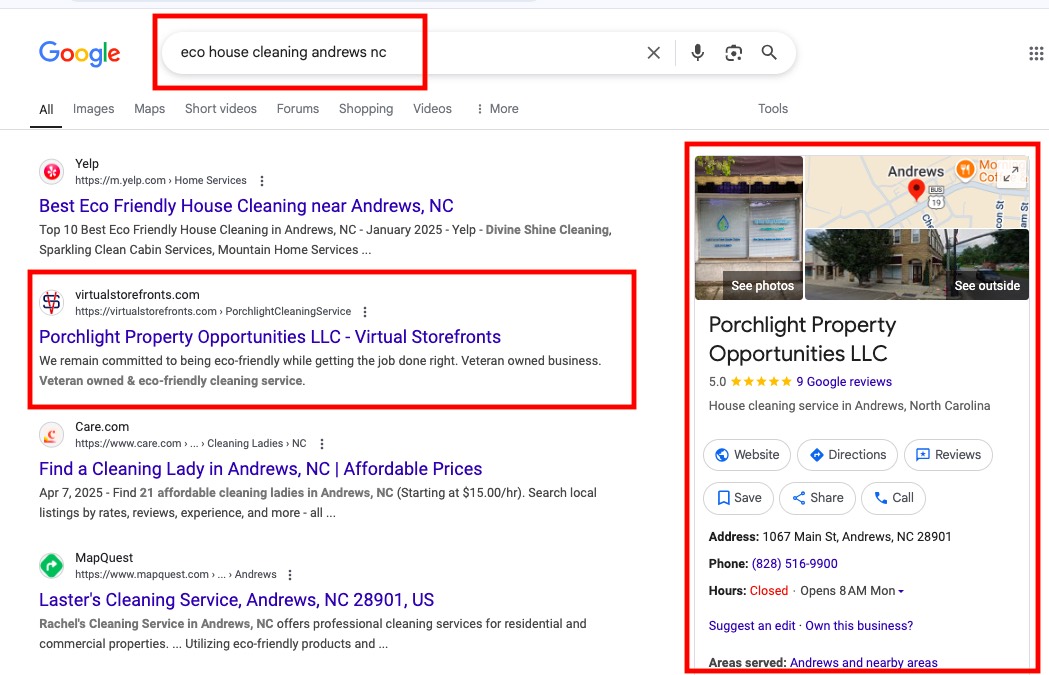Click the mapquest.com Andrews URL breadcrumb
Image resolution: width=1049 pixels, height=675 pixels.
(175, 575)
